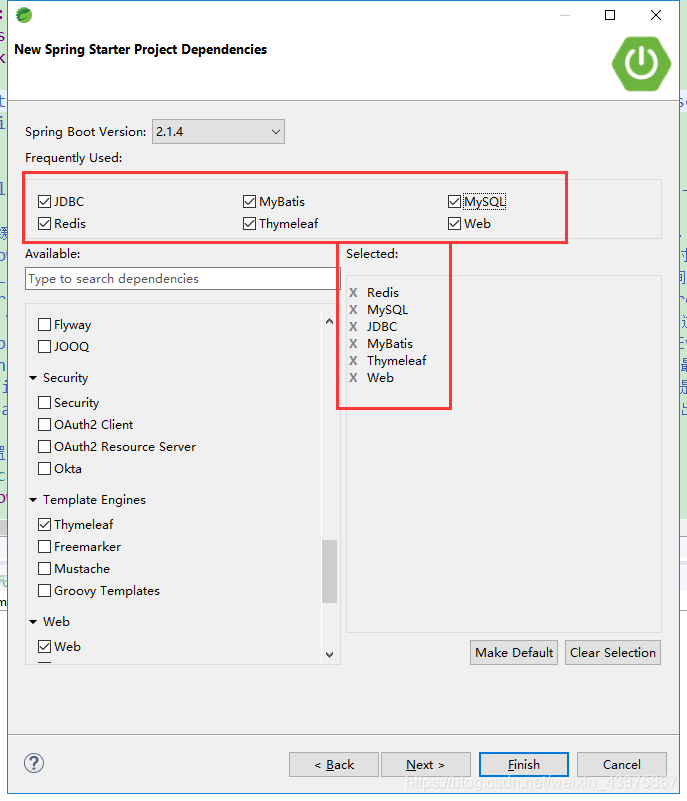687x801 pixels.
Task: Uncheck Redis in Frequently Used
Action: pyautogui.click(x=44, y=223)
